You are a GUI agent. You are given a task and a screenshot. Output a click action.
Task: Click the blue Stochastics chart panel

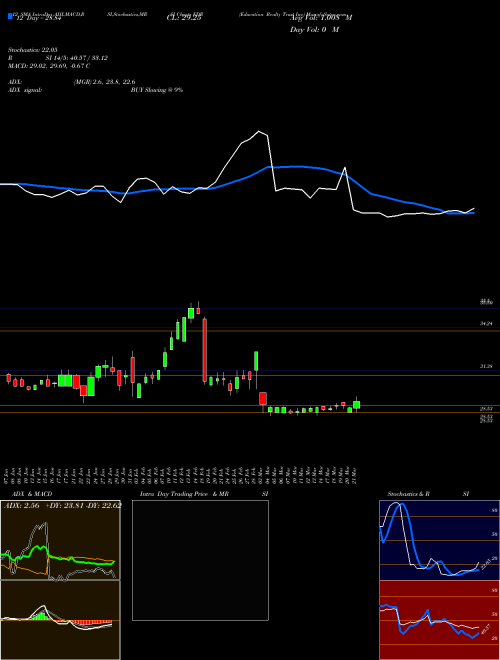point(439,540)
